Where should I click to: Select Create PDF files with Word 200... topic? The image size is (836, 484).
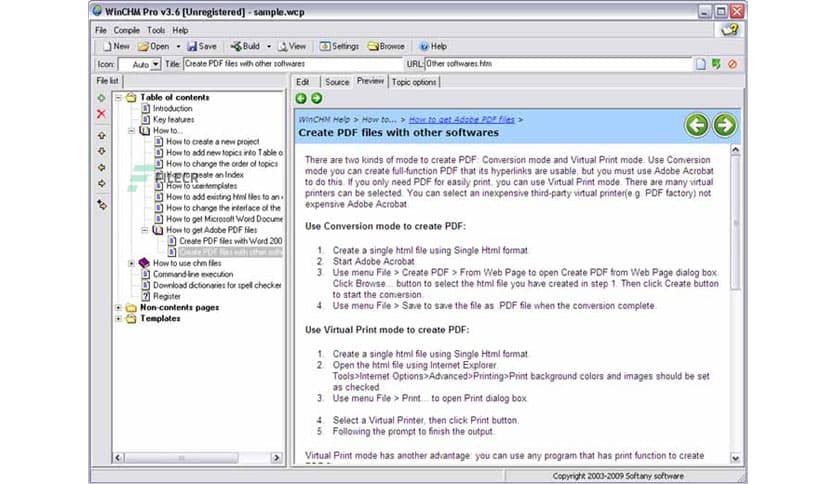[x=230, y=241]
